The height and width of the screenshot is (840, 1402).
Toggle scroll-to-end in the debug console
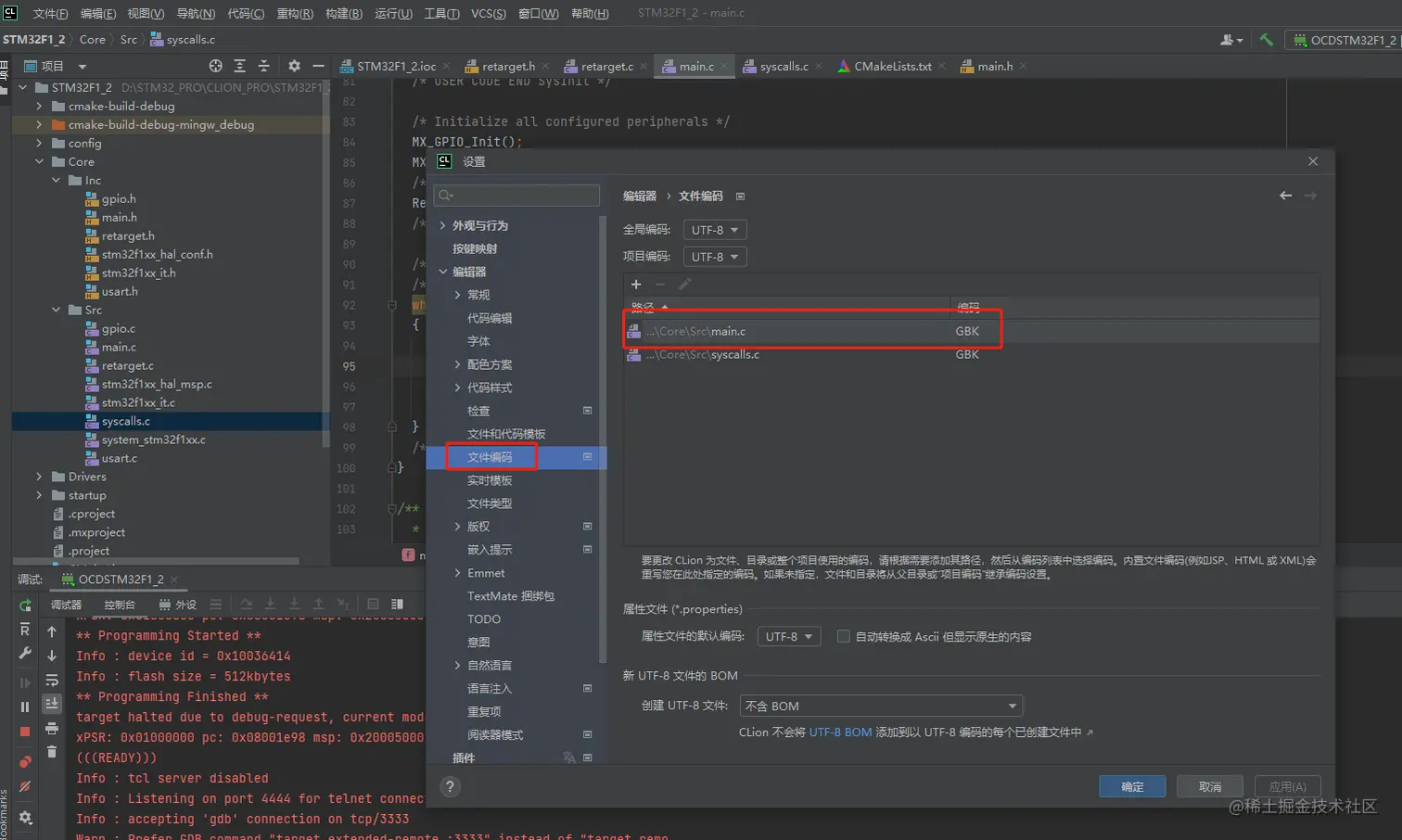pyautogui.click(x=52, y=704)
